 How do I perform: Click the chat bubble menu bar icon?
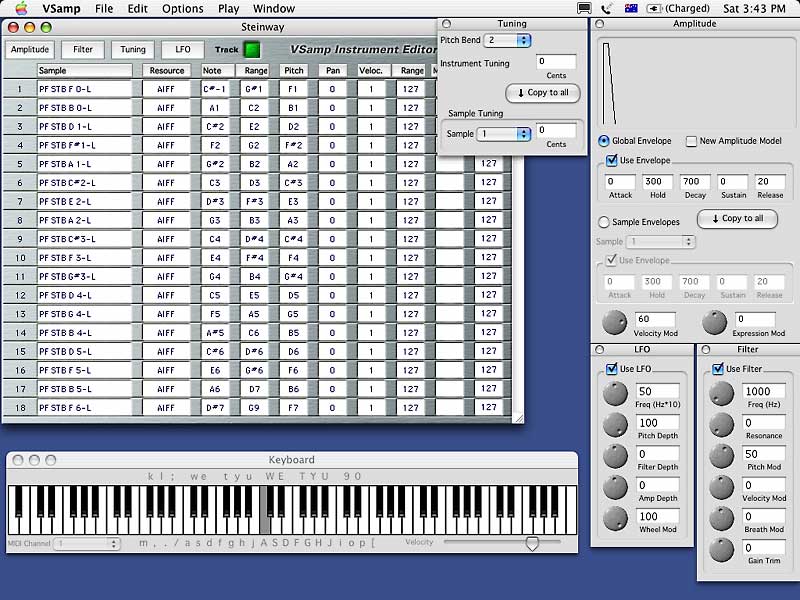click(x=584, y=9)
